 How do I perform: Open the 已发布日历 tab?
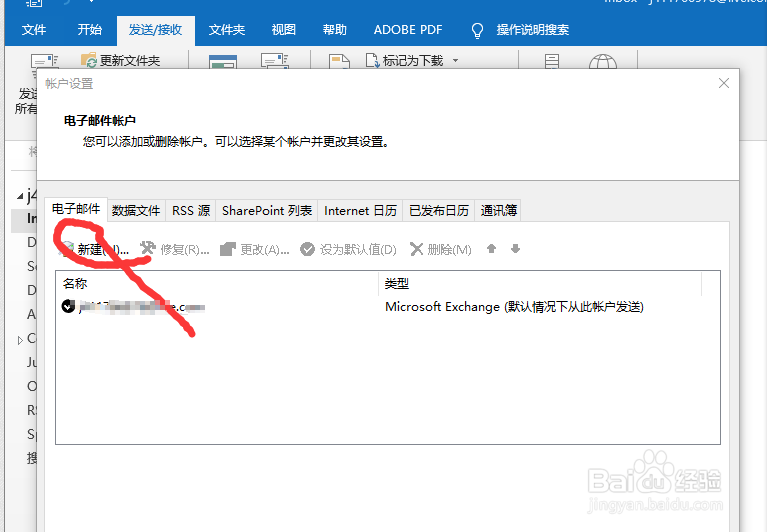coord(439,211)
